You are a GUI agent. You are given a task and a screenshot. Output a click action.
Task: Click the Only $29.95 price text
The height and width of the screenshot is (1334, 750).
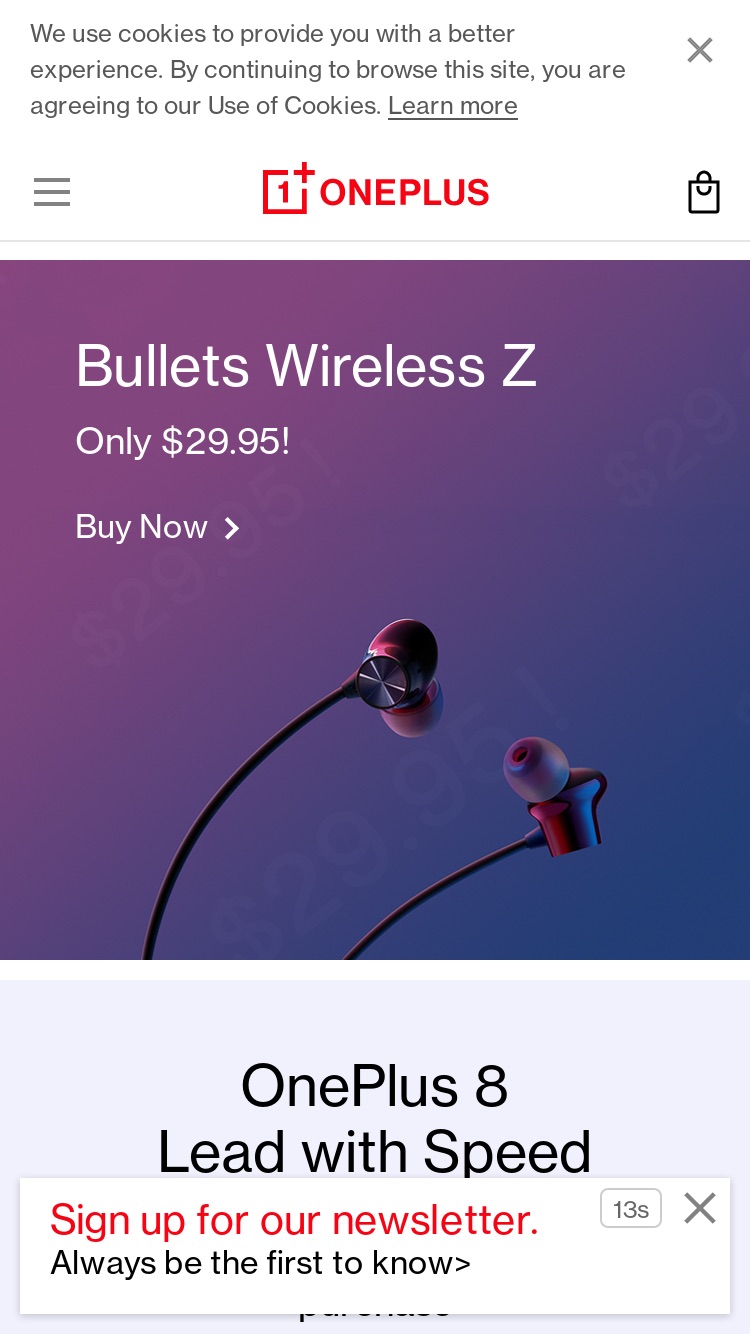click(183, 441)
